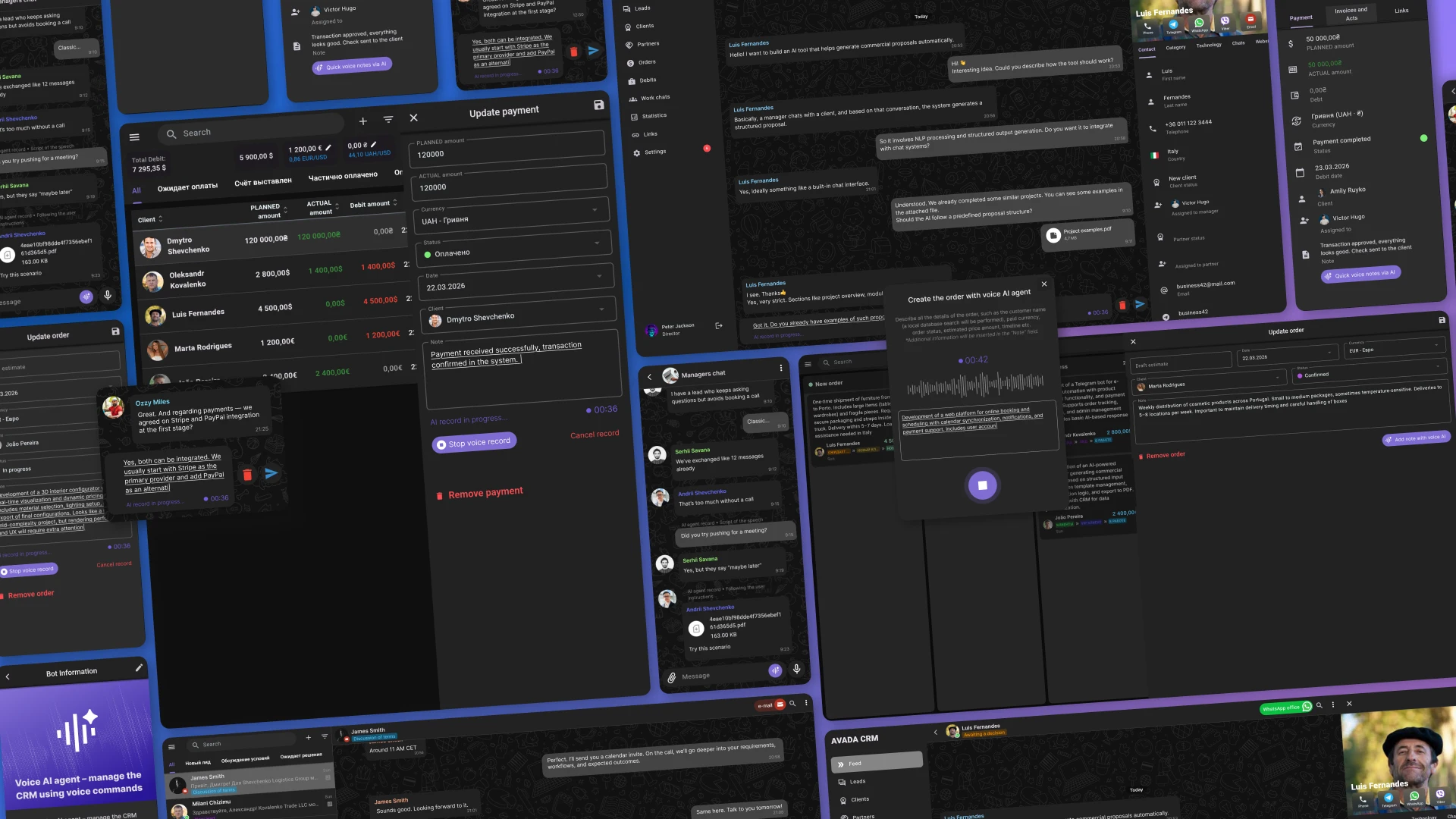Sort payments by the Debit amount column header
The image size is (1456, 819).
pos(373,204)
